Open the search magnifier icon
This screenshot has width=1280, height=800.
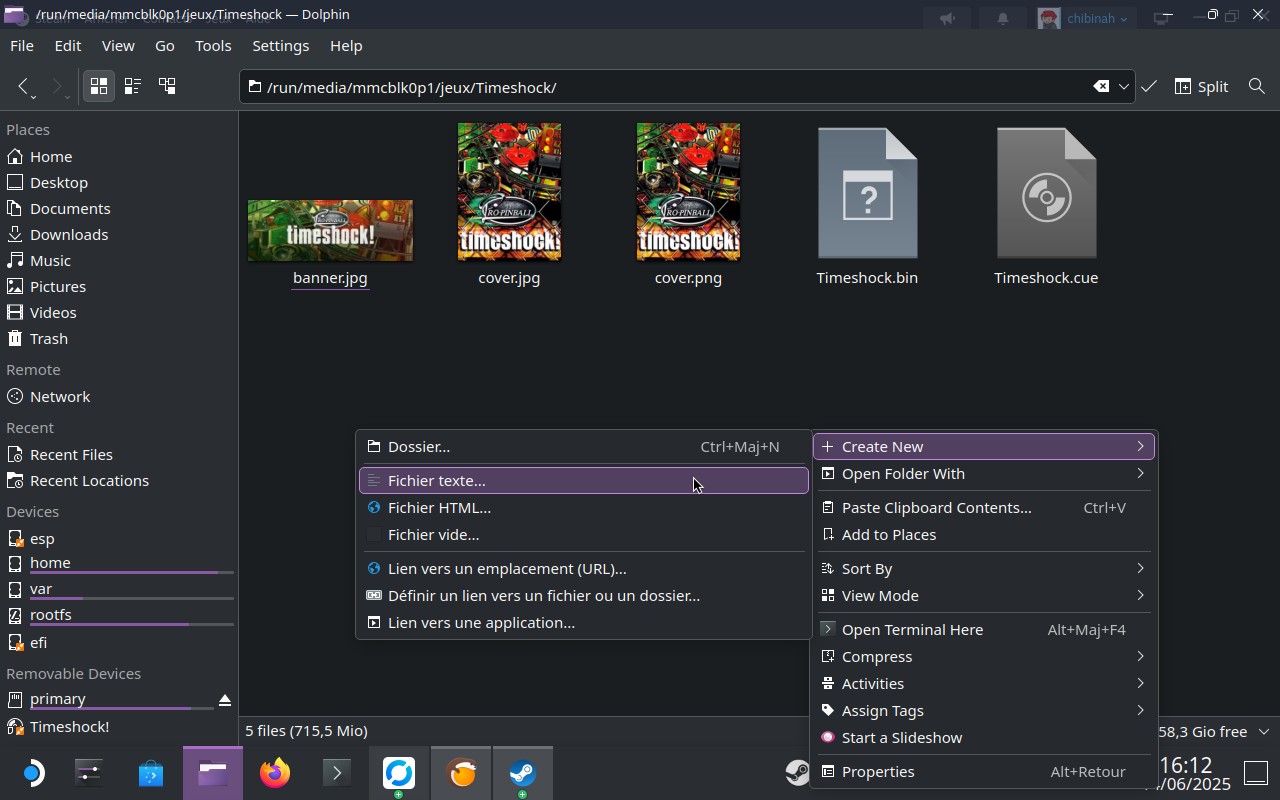click(x=1257, y=87)
